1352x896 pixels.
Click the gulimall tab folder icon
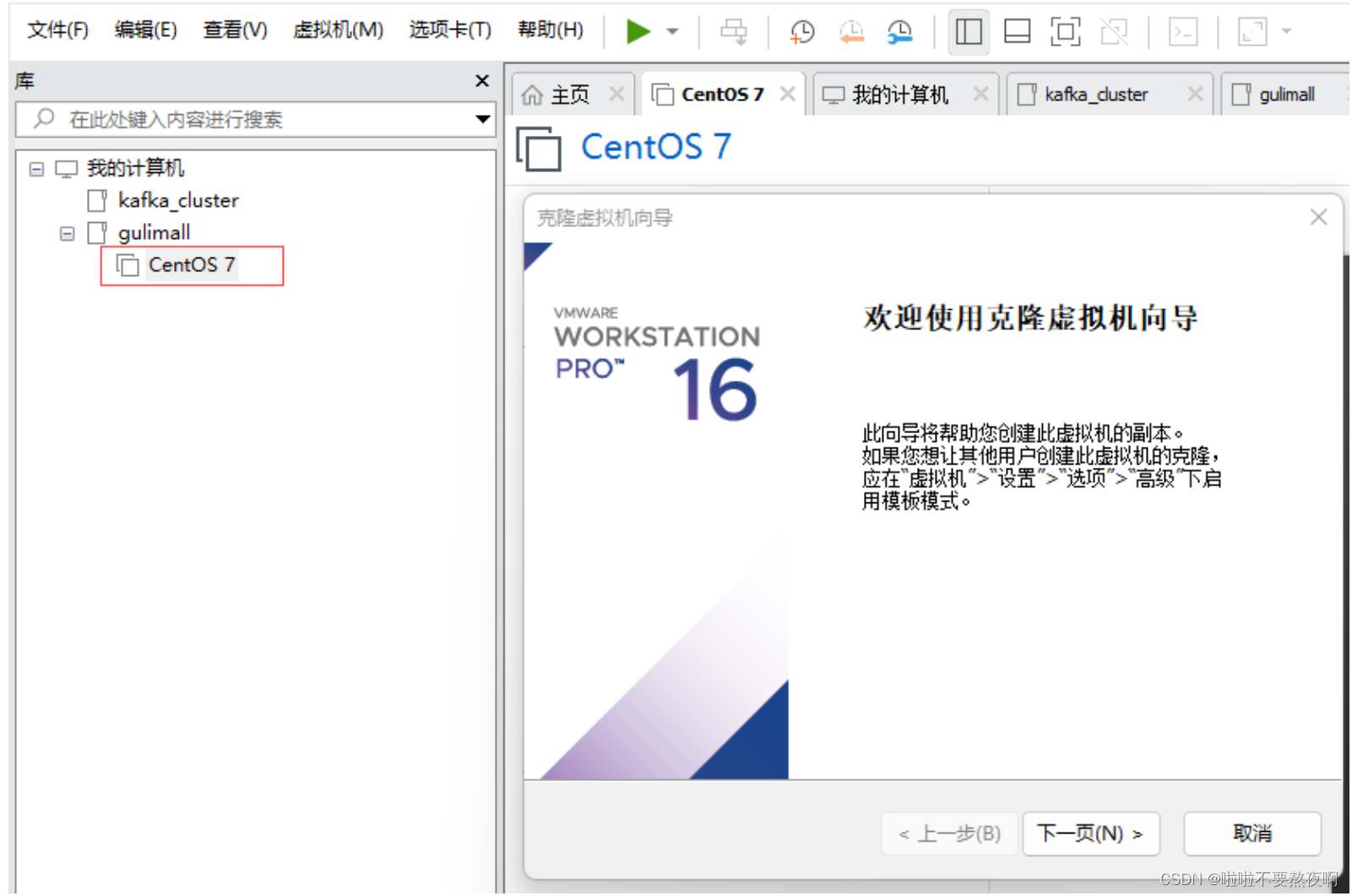point(1241,95)
